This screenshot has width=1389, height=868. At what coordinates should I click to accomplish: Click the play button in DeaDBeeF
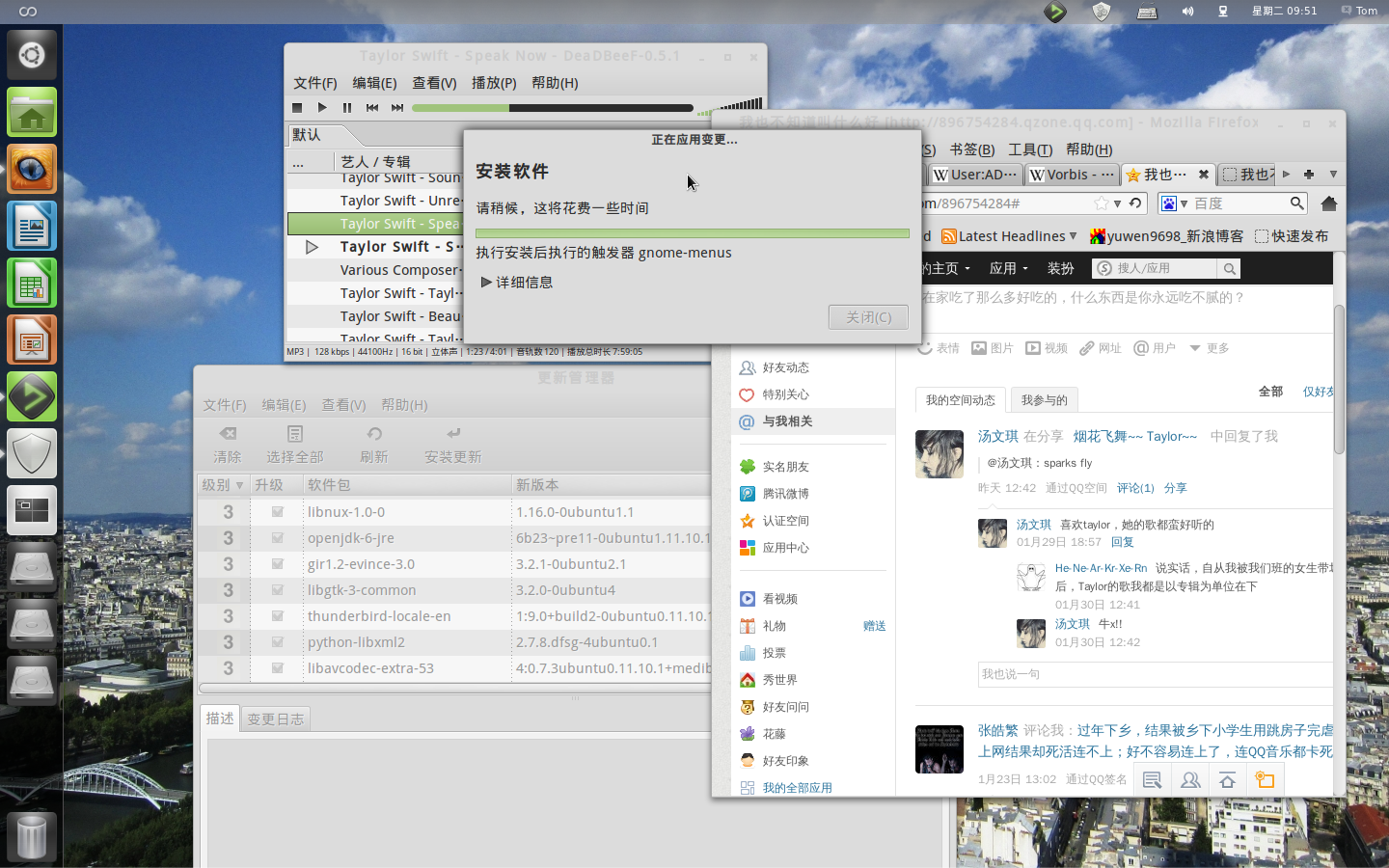click(322, 108)
